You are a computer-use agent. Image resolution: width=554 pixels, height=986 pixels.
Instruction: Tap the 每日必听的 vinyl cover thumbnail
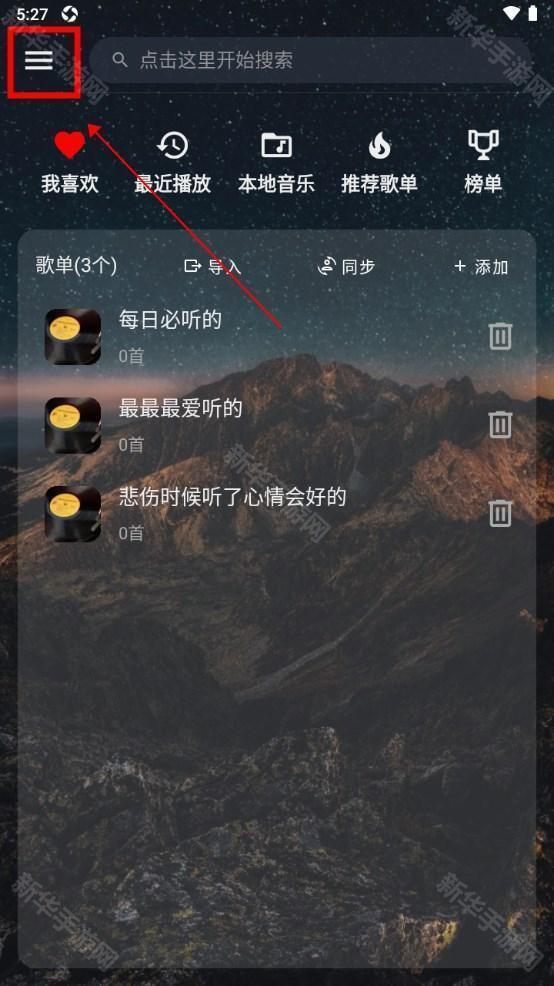point(73,336)
